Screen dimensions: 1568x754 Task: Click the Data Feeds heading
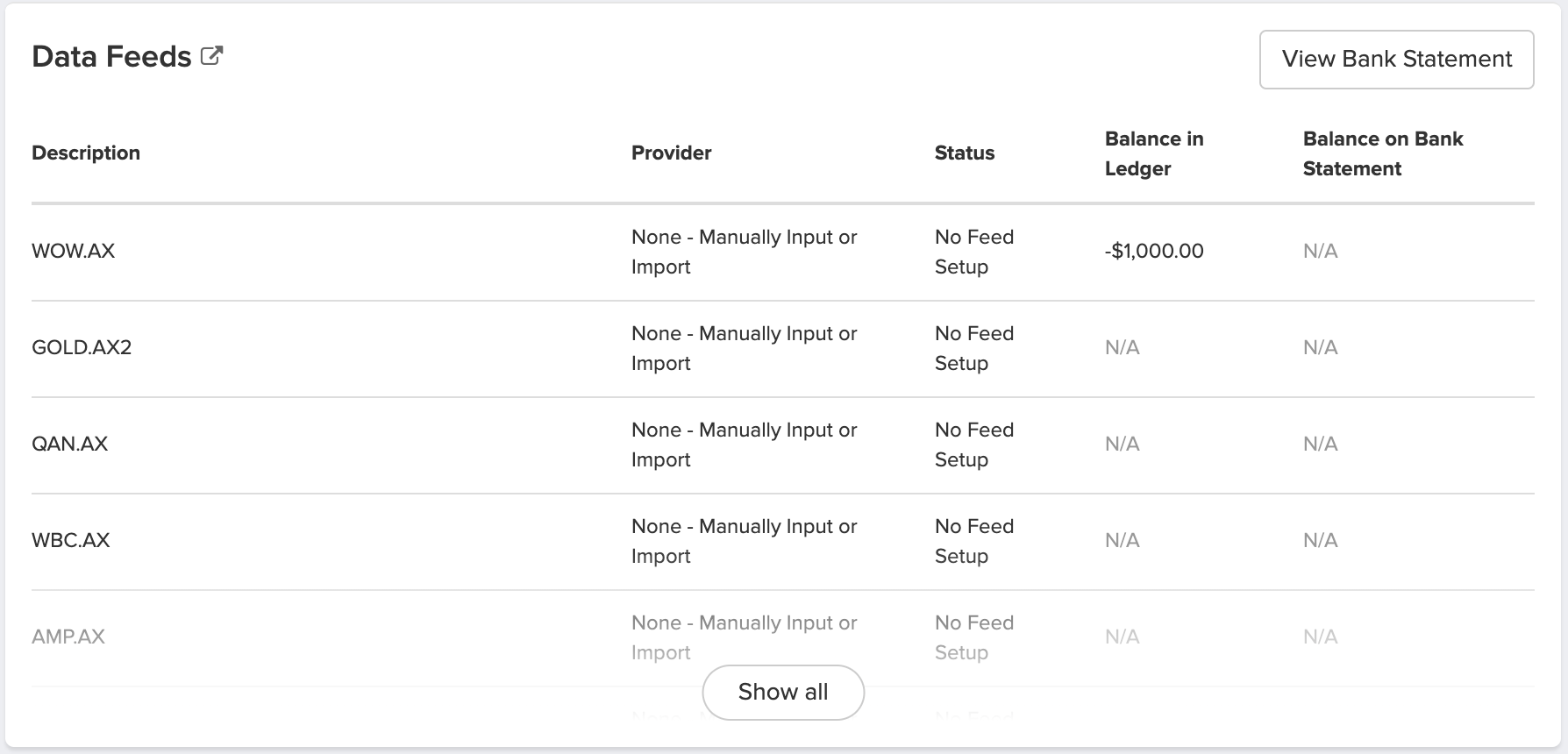(x=110, y=55)
